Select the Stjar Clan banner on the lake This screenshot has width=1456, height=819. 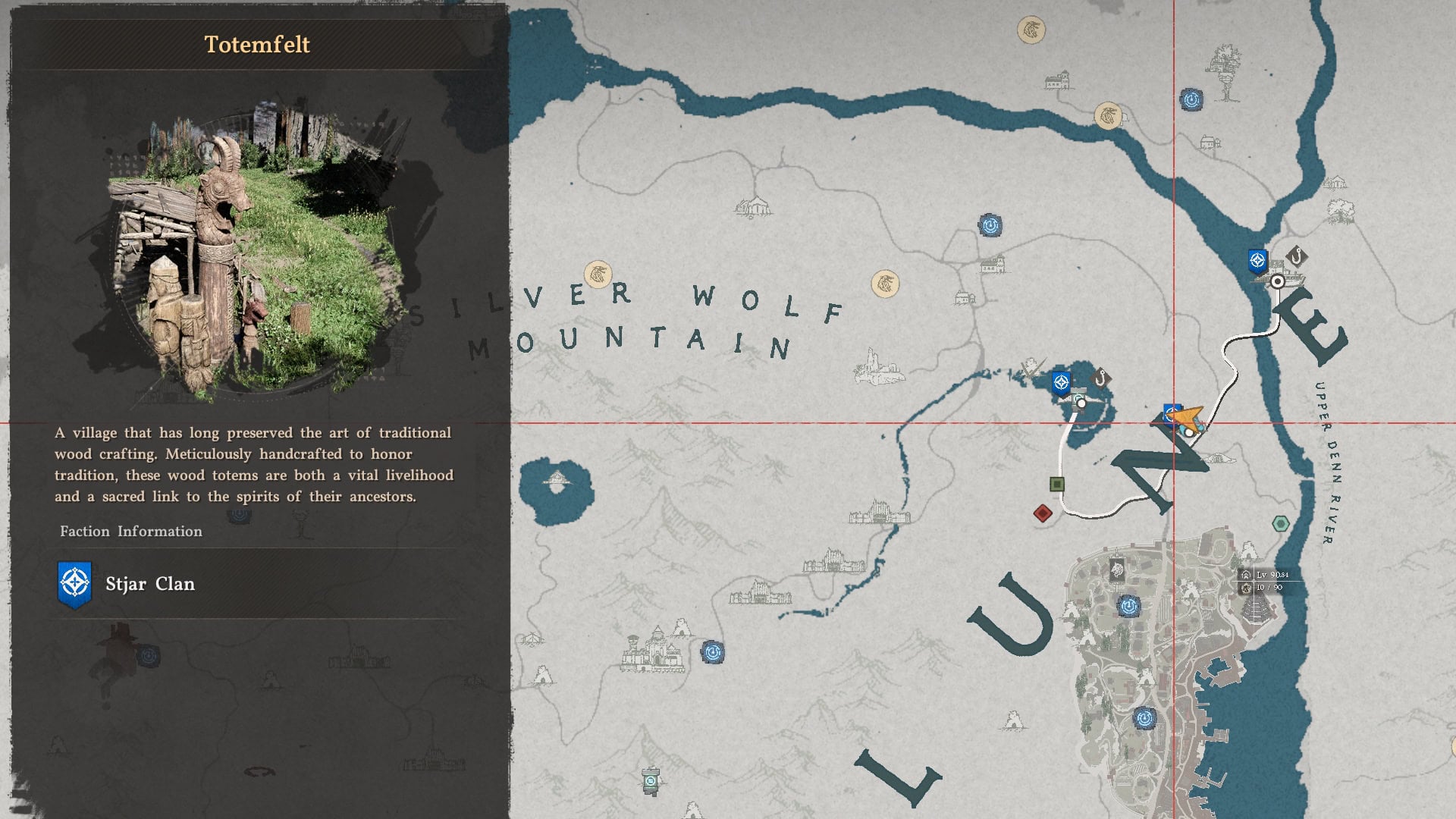click(x=1061, y=383)
